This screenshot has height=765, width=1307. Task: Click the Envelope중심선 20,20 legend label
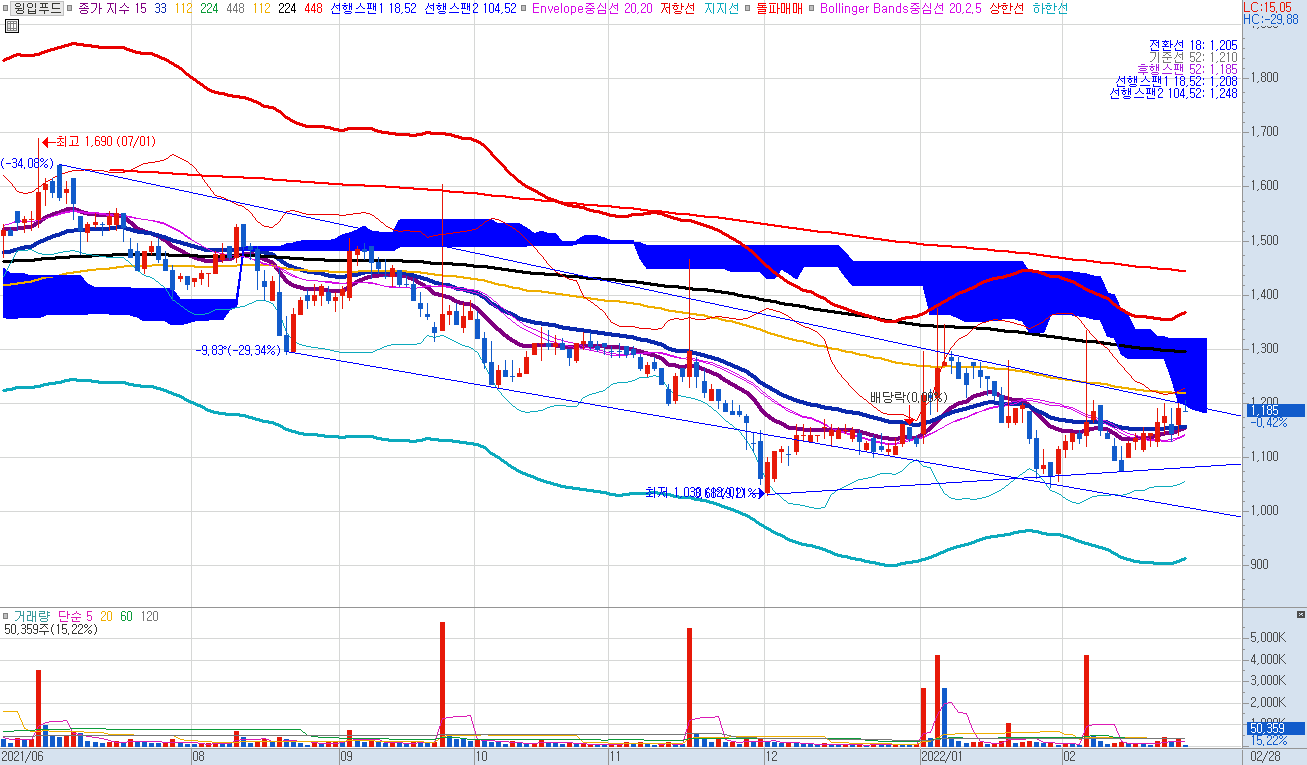[593, 8]
